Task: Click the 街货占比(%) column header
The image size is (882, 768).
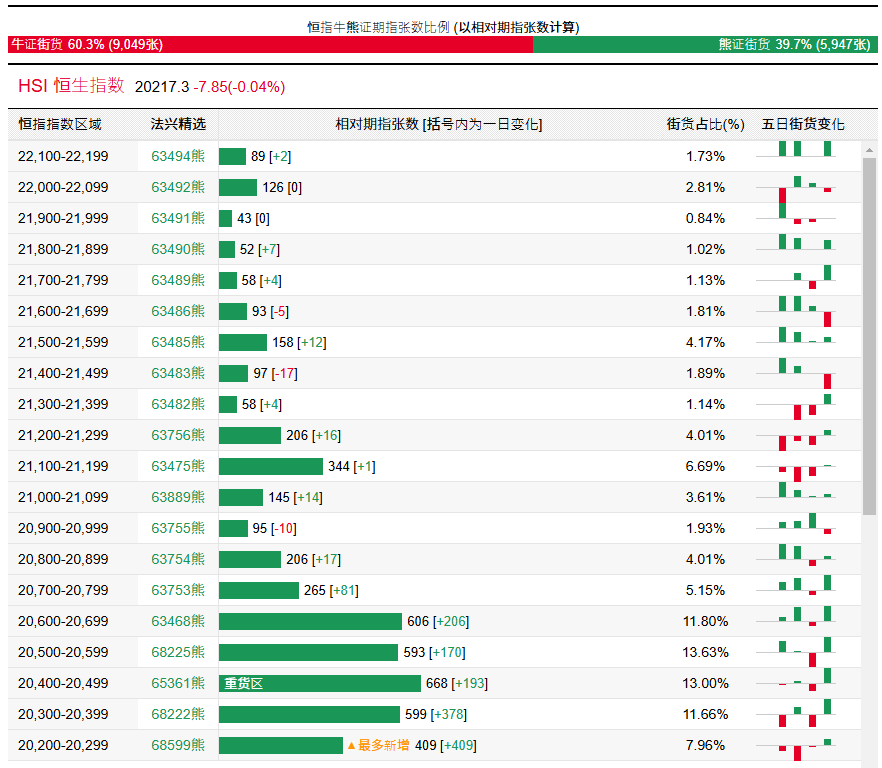Action: click(705, 124)
